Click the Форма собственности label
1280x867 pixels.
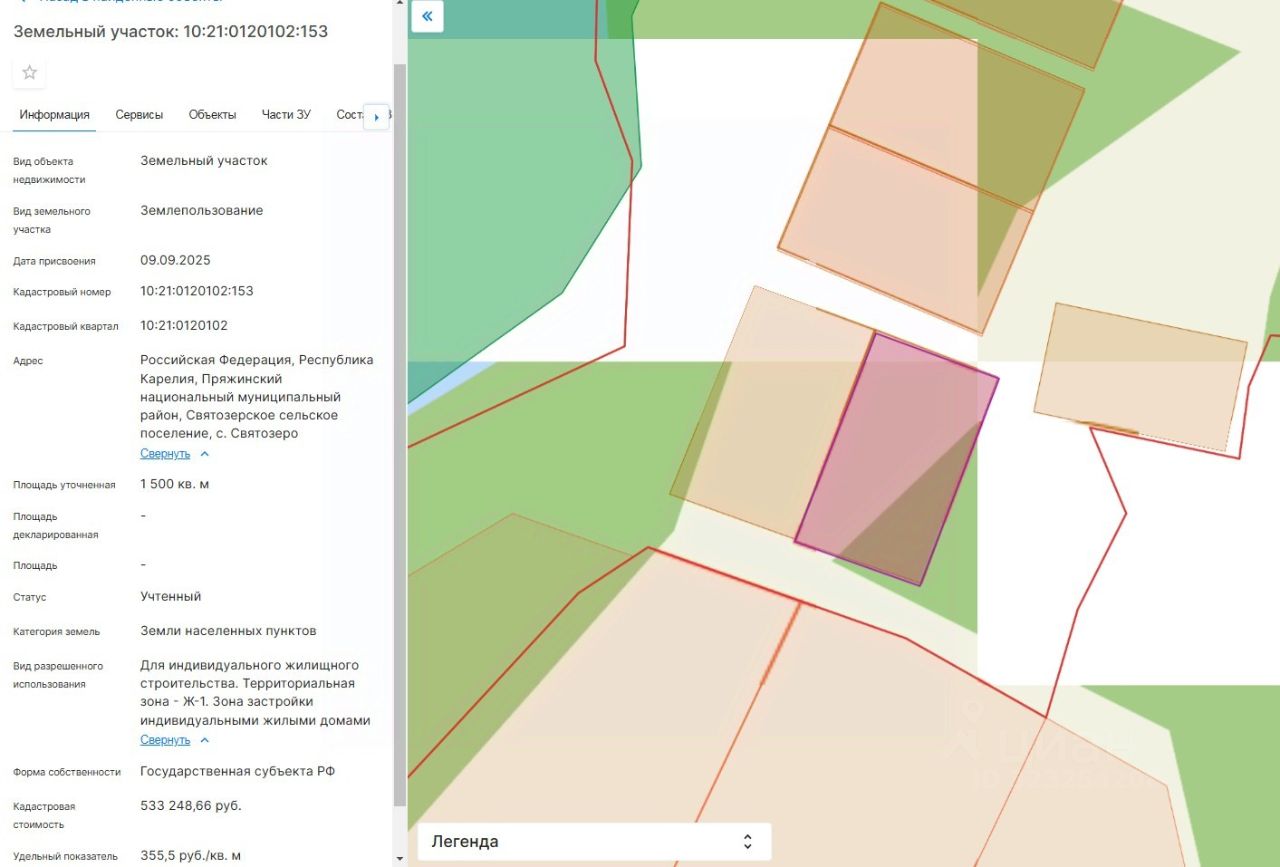click(67, 772)
